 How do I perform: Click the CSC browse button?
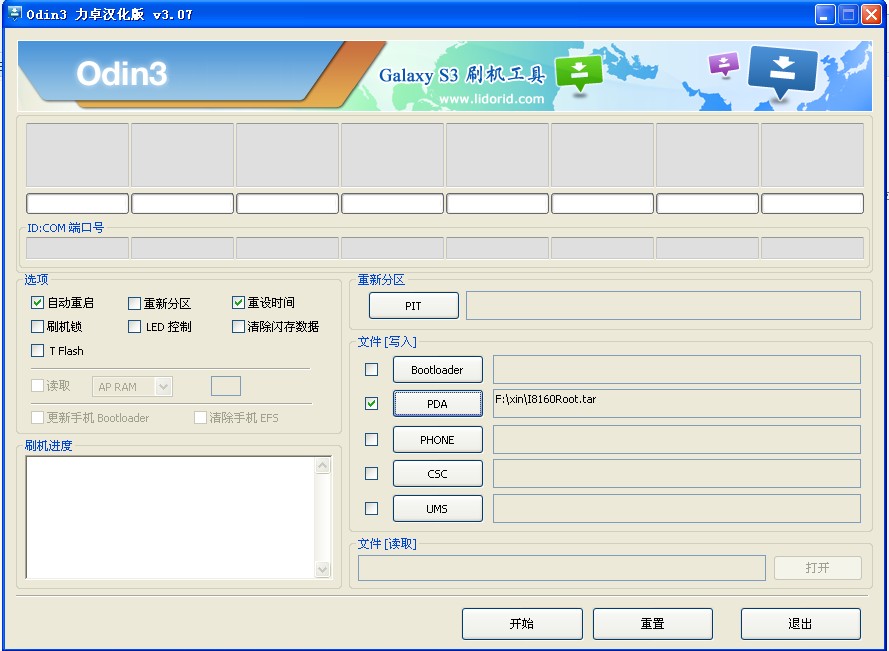tap(438, 474)
